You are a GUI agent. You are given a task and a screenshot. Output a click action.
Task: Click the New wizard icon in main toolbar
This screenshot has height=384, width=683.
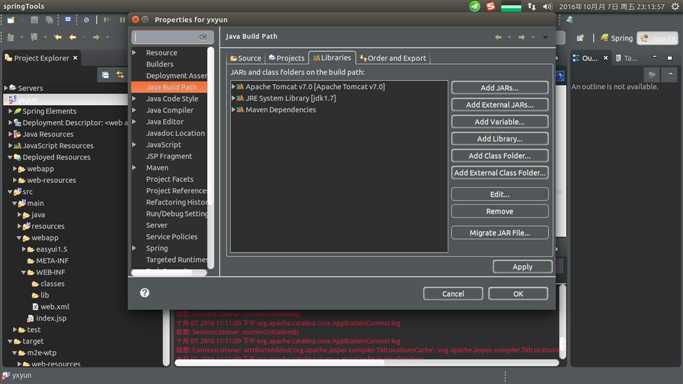tap(11, 20)
